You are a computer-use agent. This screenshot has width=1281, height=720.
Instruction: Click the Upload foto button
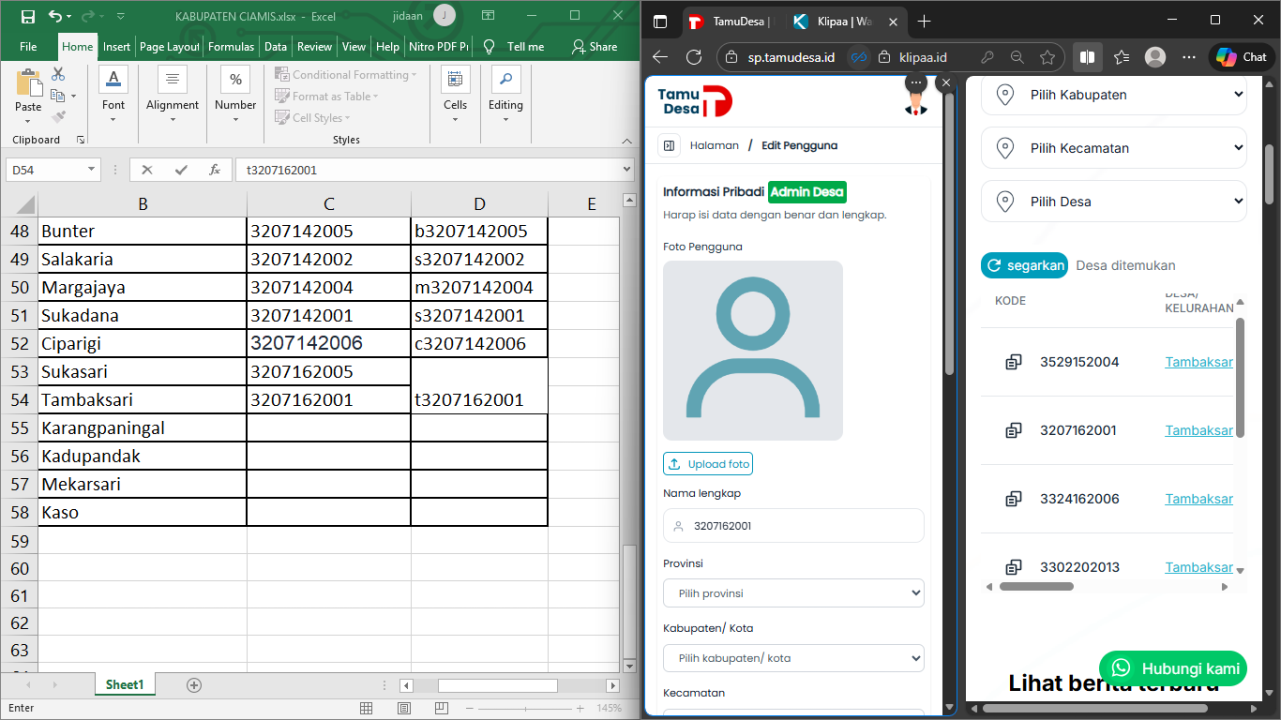(708, 464)
